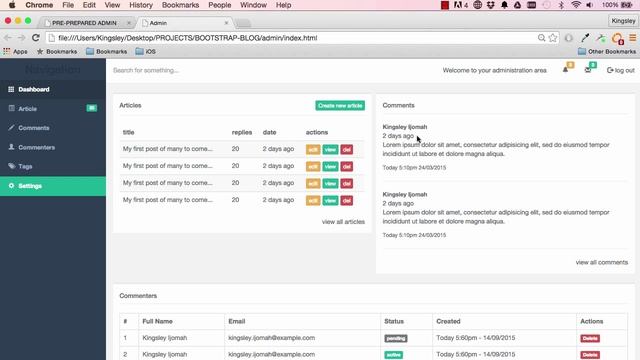This screenshot has height=360, width=640.
Task: Edit the fourth article row
Action: click(x=313, y=200)
